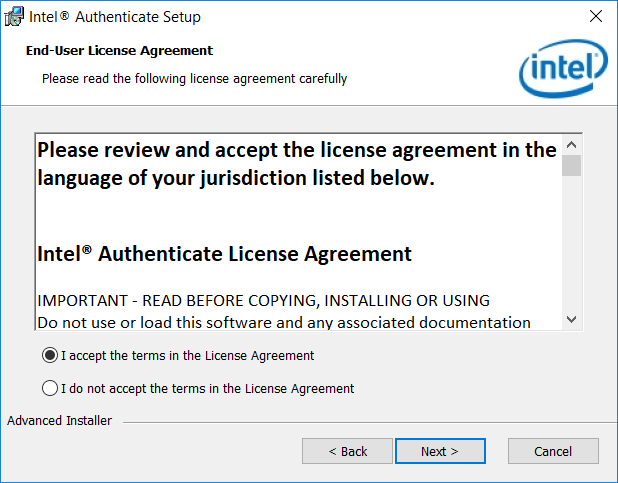Click the license scroll up arrow
This screenshot has height=483, width=618.
coord(571,145)
